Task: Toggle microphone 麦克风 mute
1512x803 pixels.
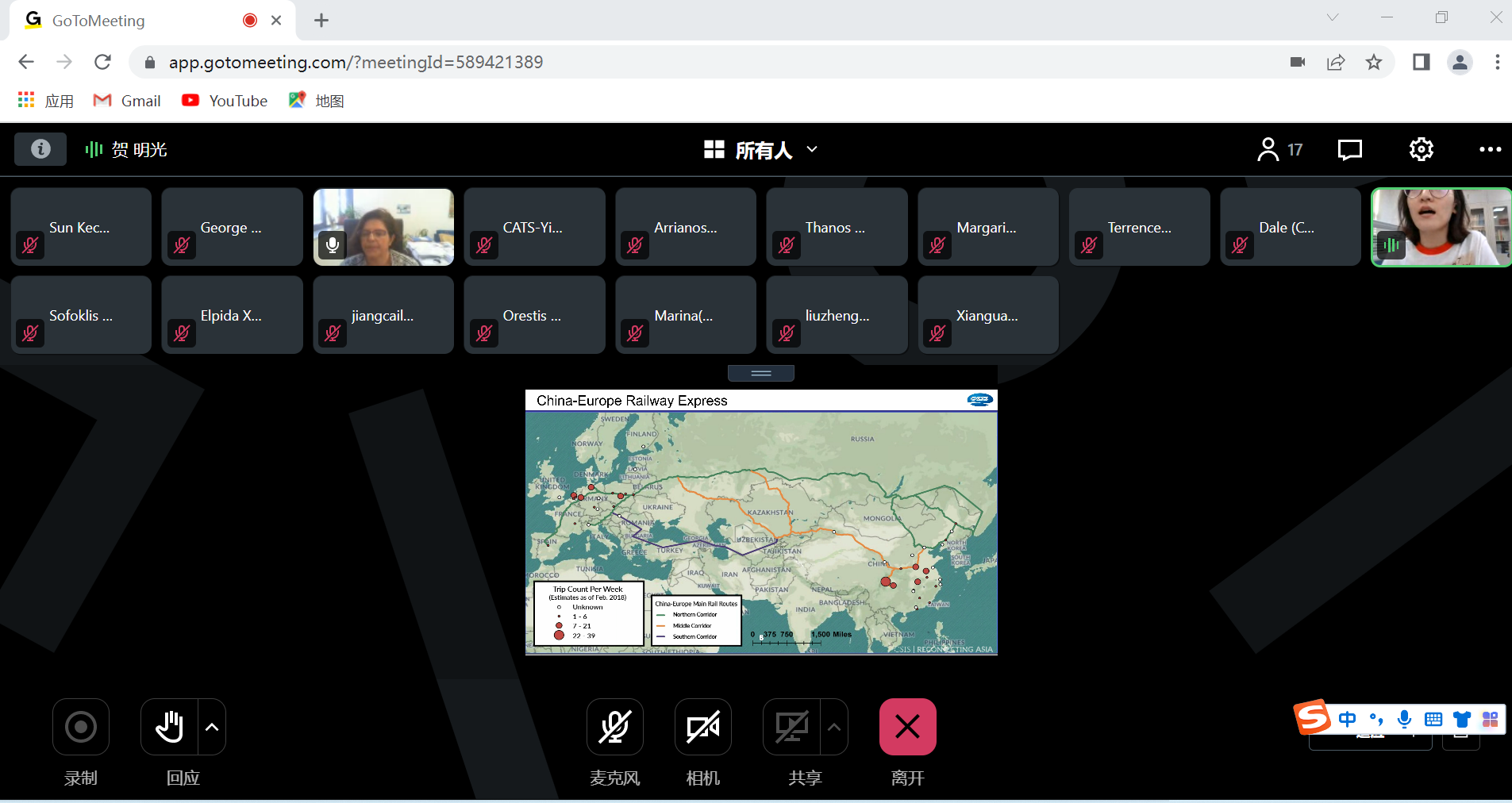Action: (x=615, y=727)
